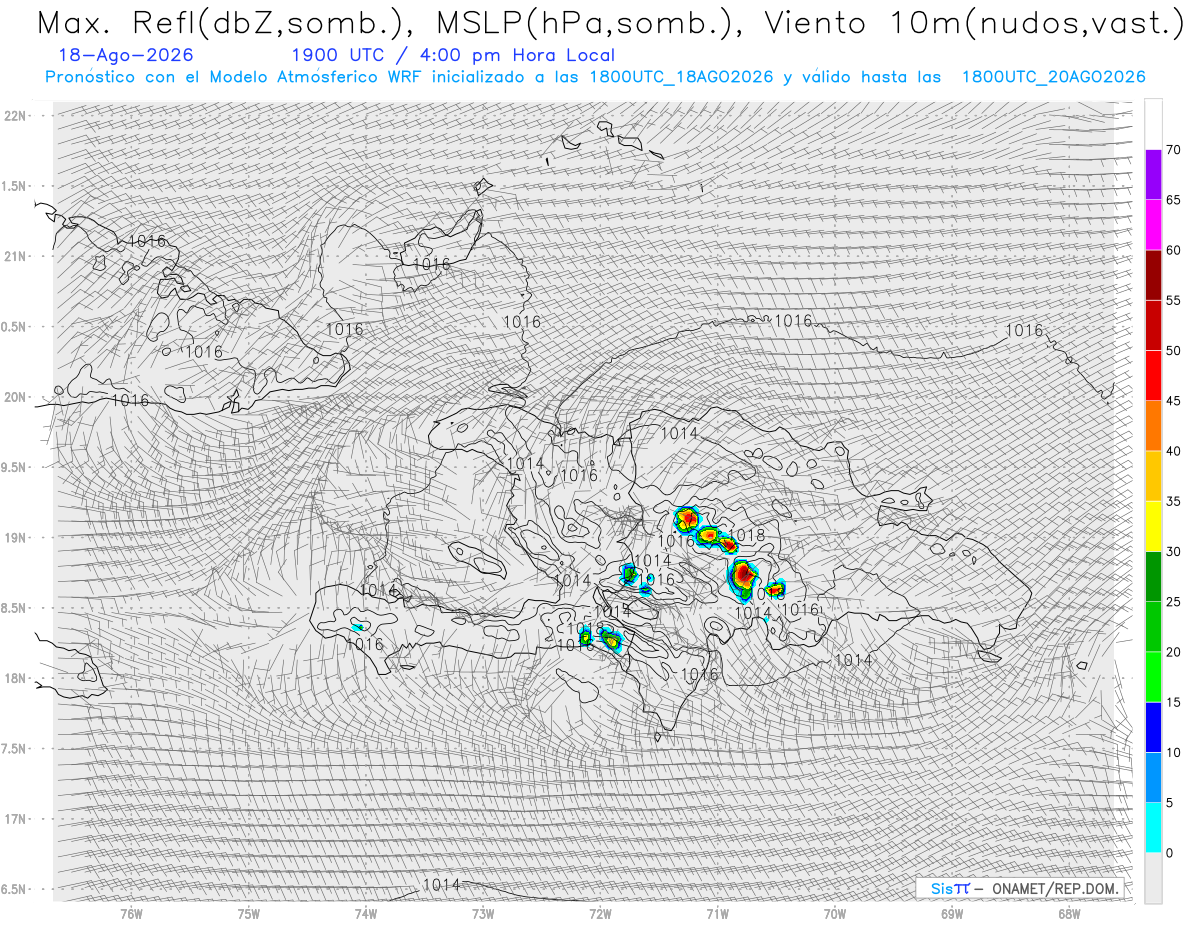Image resolution: width=1200 pixels, height=927 pixels.
Task: Click the date label "18-Ago-2026"
Action: (126, 55)
